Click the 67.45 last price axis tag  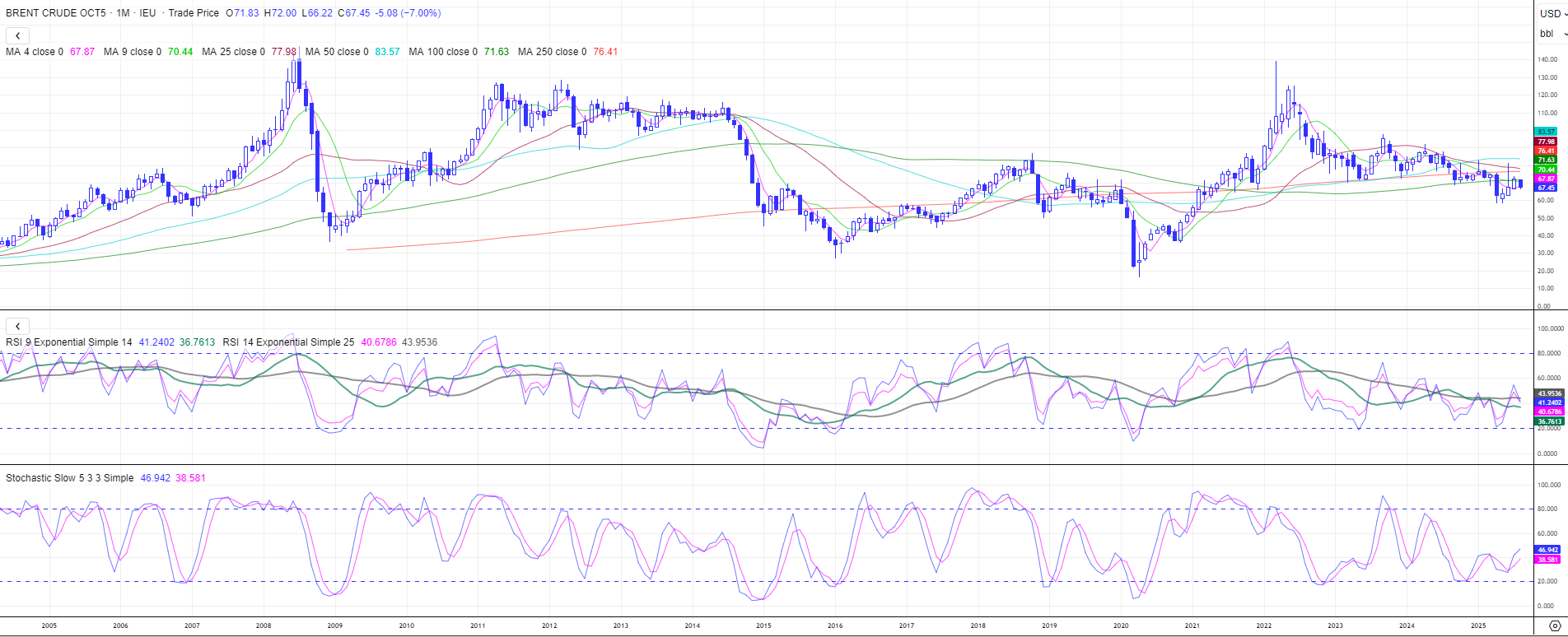tap(1546, 188)
